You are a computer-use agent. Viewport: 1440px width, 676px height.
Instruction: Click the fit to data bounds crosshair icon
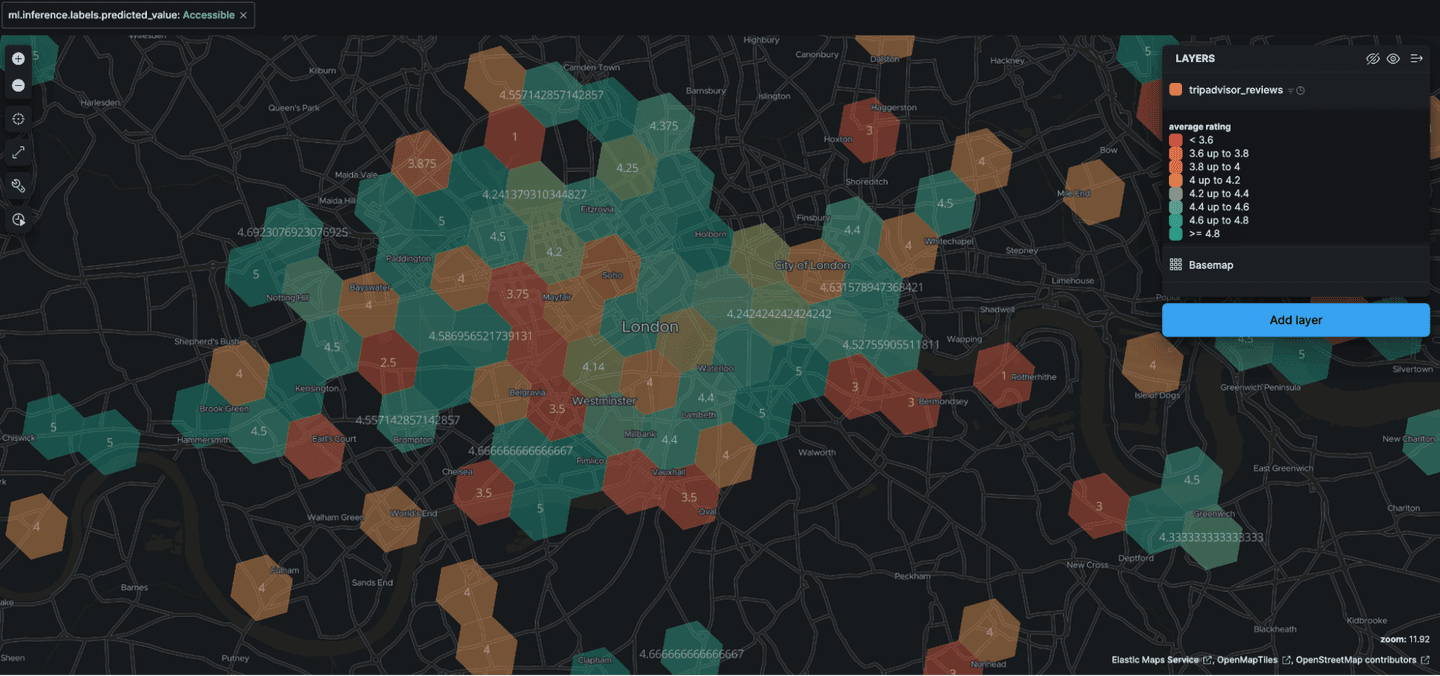click(18, 119)
